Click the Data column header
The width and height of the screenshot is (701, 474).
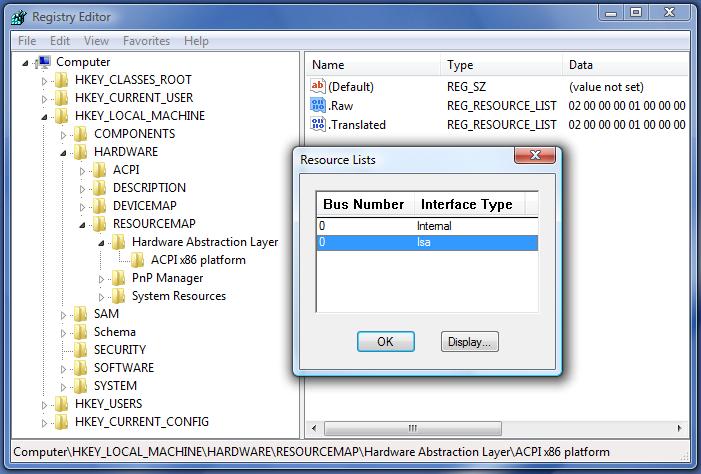click(626, 65)
